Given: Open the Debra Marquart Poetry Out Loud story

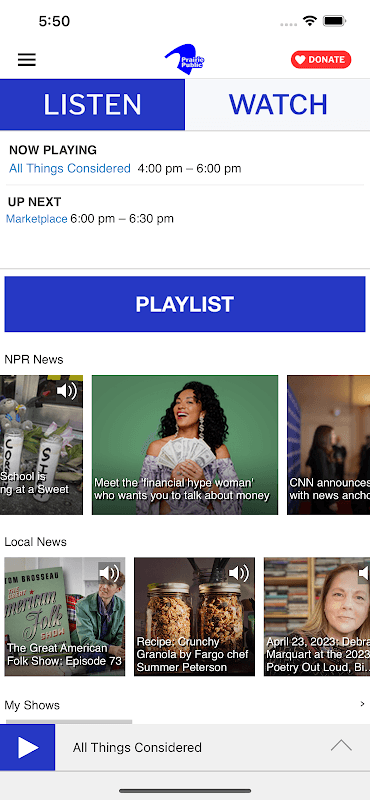Looking at the screenshot, I should pos(317,617).
